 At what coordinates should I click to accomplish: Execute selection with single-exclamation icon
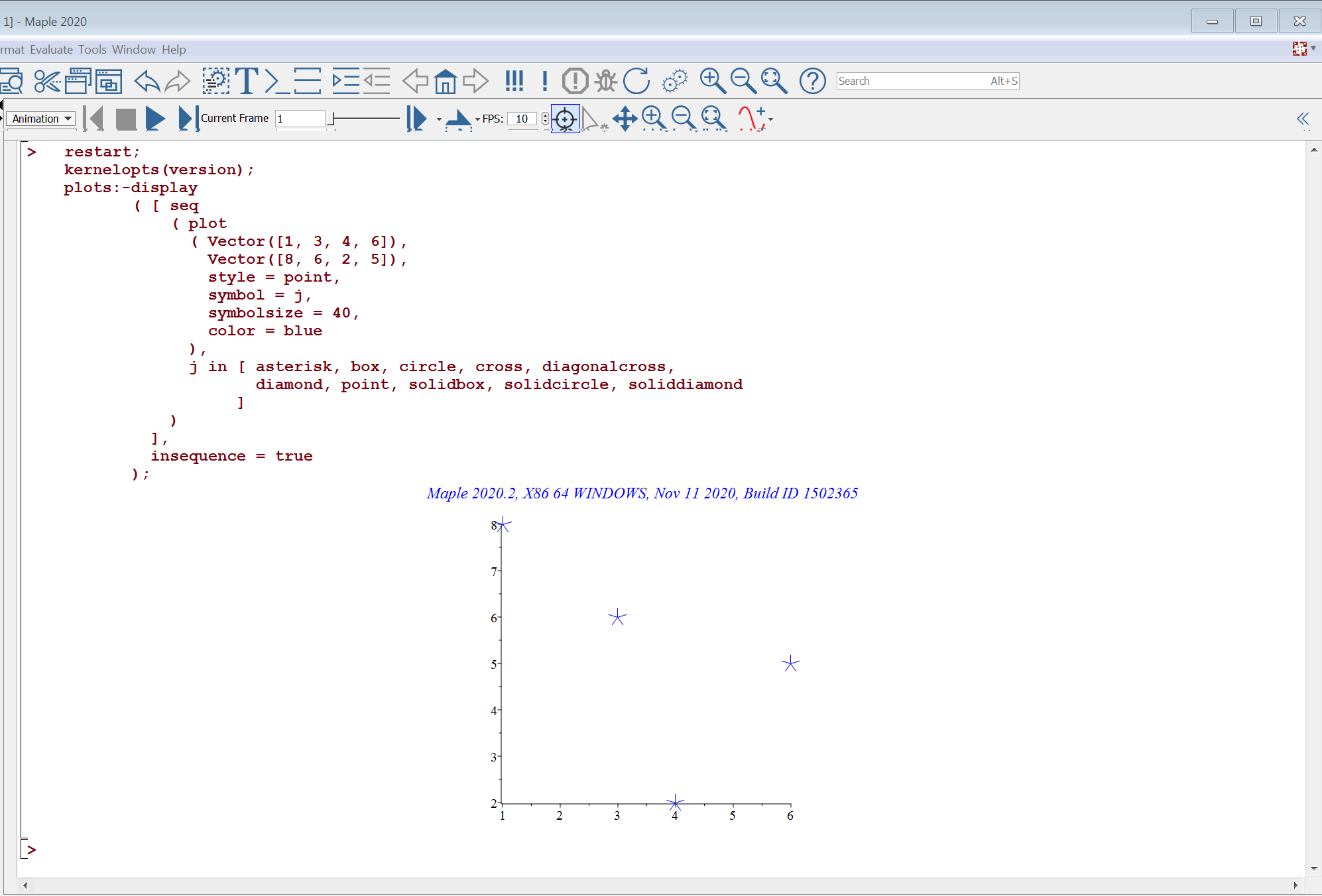pyautogui.click(x=544, y=81)
